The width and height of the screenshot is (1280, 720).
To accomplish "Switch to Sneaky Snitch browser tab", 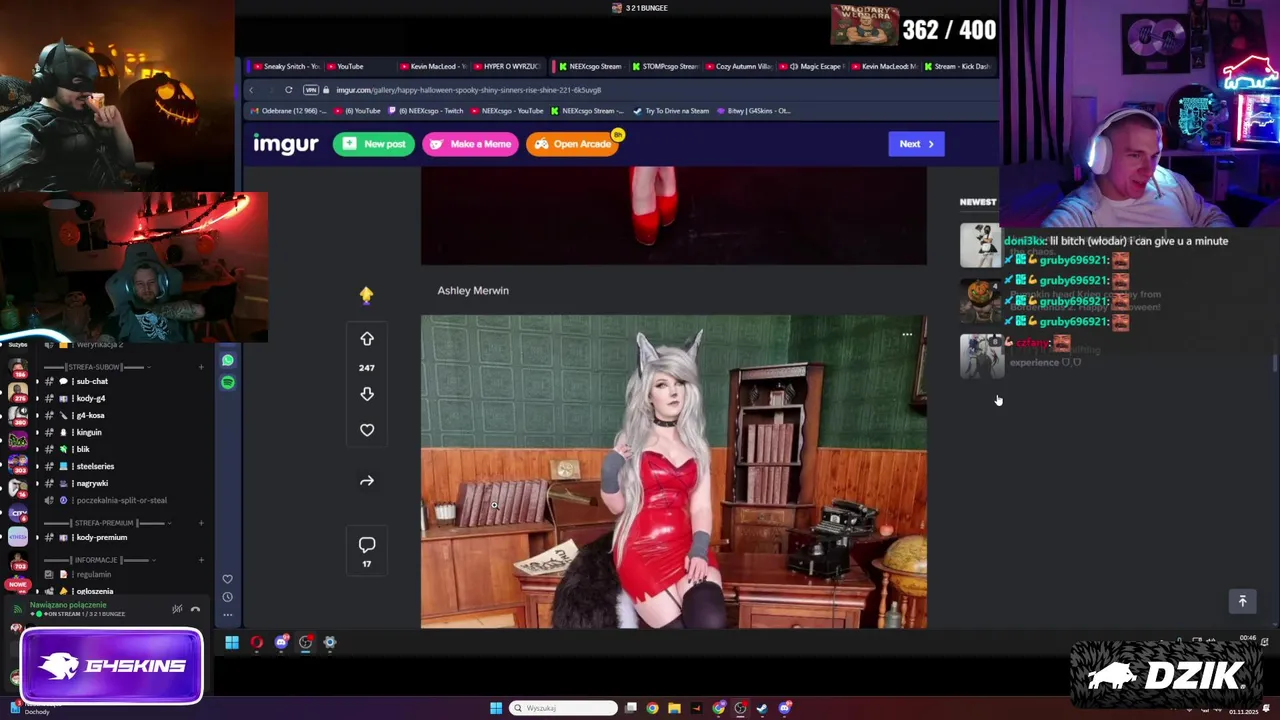I will point(285,66).
